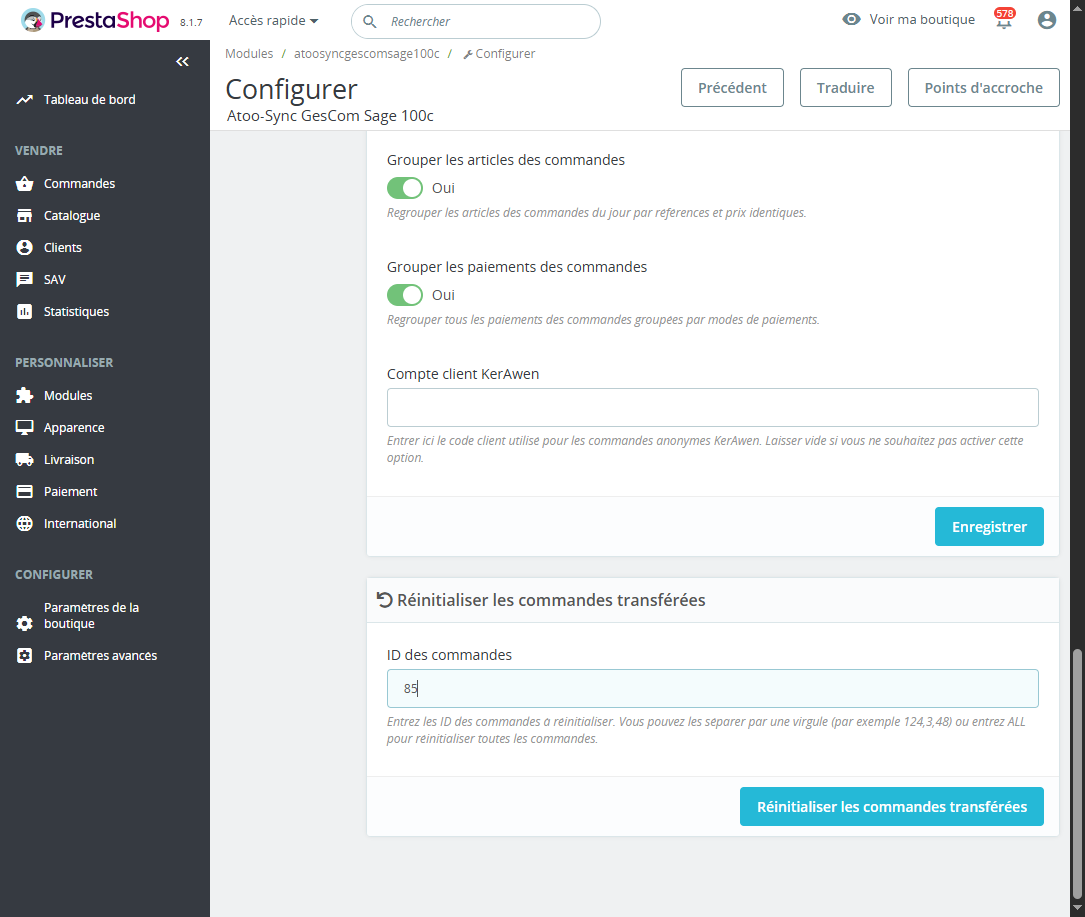Click the search magnifier icon
This screenshot has width=1085, height=917.
370,21
